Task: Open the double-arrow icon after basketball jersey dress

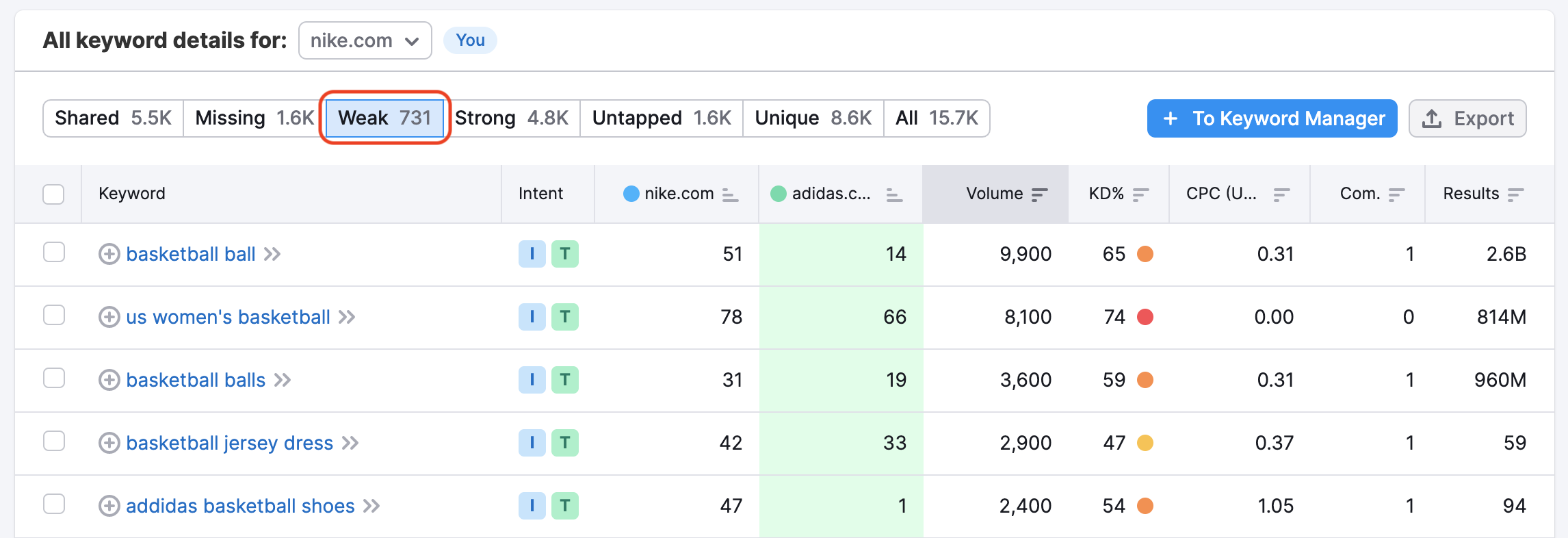Action: [x=350, y=444]
